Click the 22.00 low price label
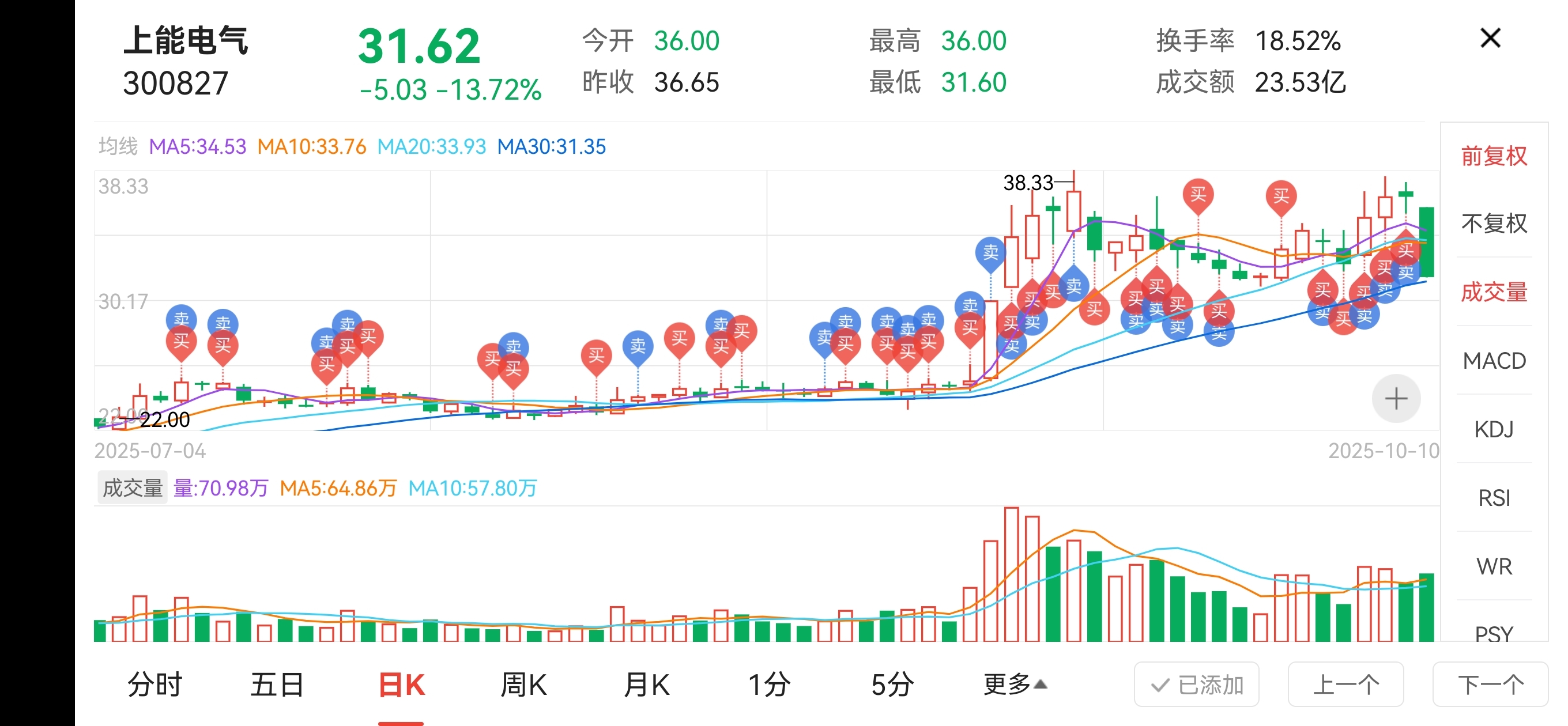The height and width of the screenshot is (726, 1568). [164, 420]
